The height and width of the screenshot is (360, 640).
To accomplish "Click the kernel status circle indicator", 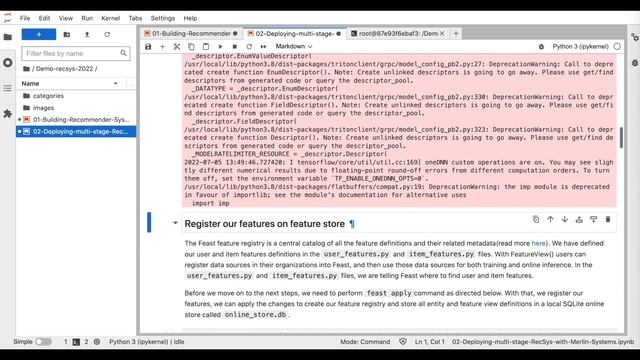I will 617,47.
